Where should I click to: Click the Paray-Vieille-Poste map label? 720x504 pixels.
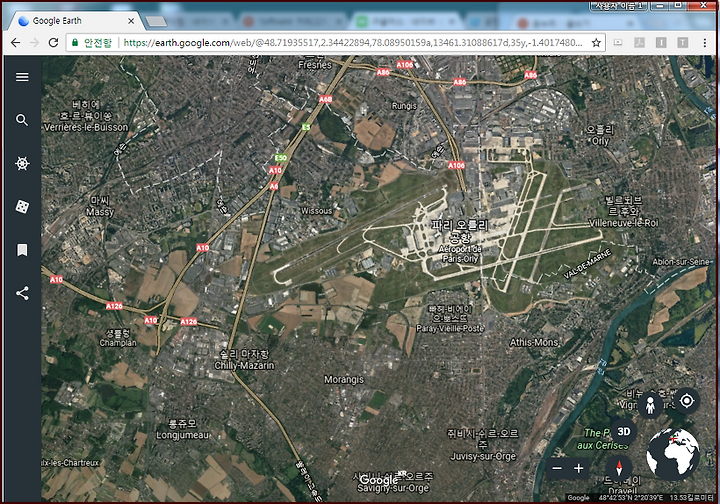pos(450,328)
